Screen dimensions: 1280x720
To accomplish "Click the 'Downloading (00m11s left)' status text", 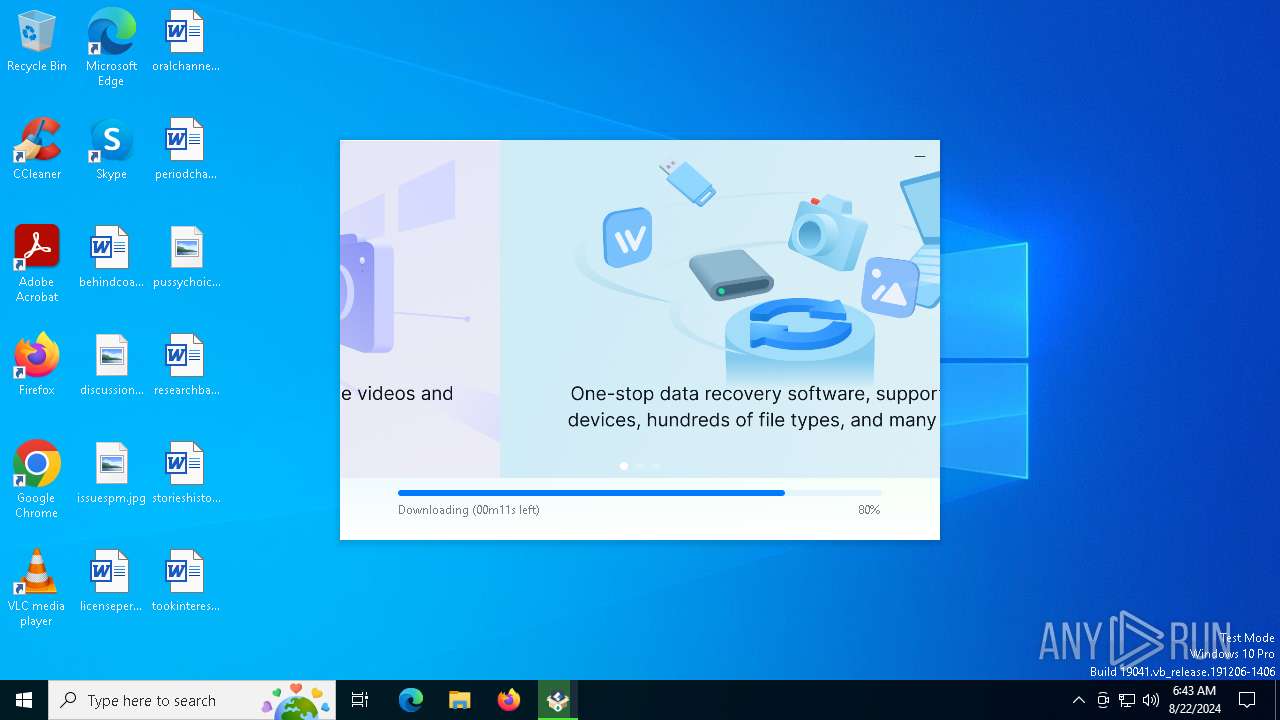I will (x=469, y=510).
